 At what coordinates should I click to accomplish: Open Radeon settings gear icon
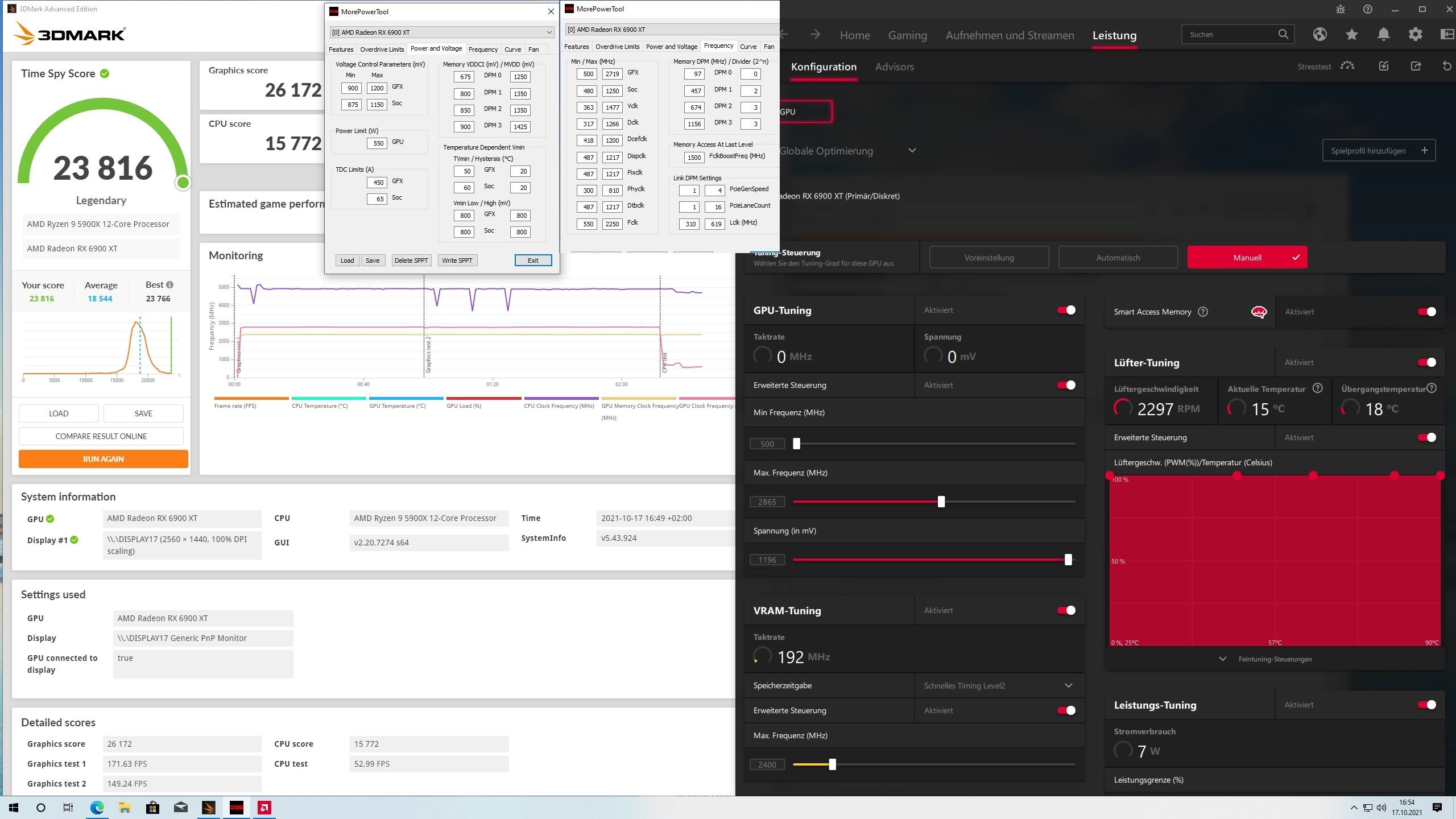(1416, 34)
